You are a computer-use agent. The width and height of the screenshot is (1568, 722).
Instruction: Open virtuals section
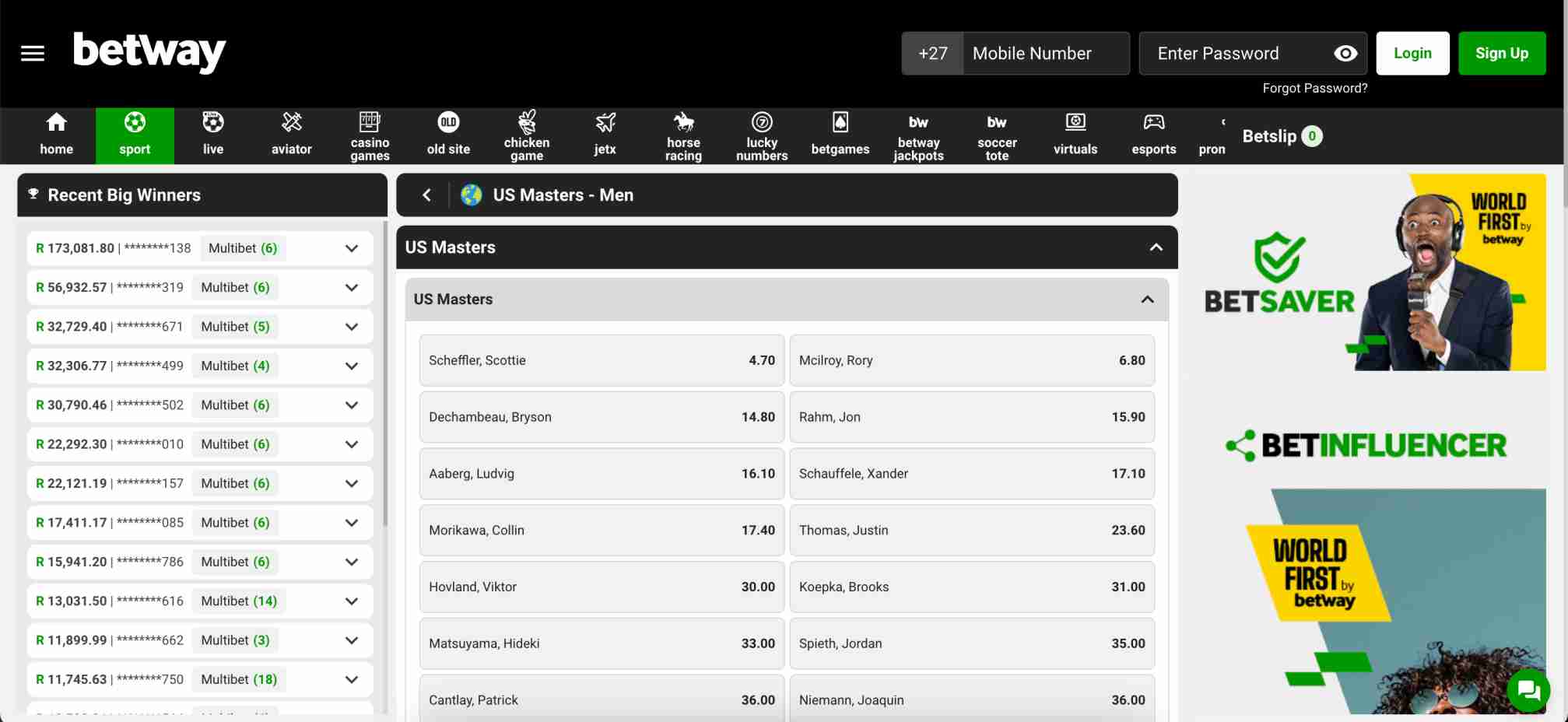tap(1075, 135)
